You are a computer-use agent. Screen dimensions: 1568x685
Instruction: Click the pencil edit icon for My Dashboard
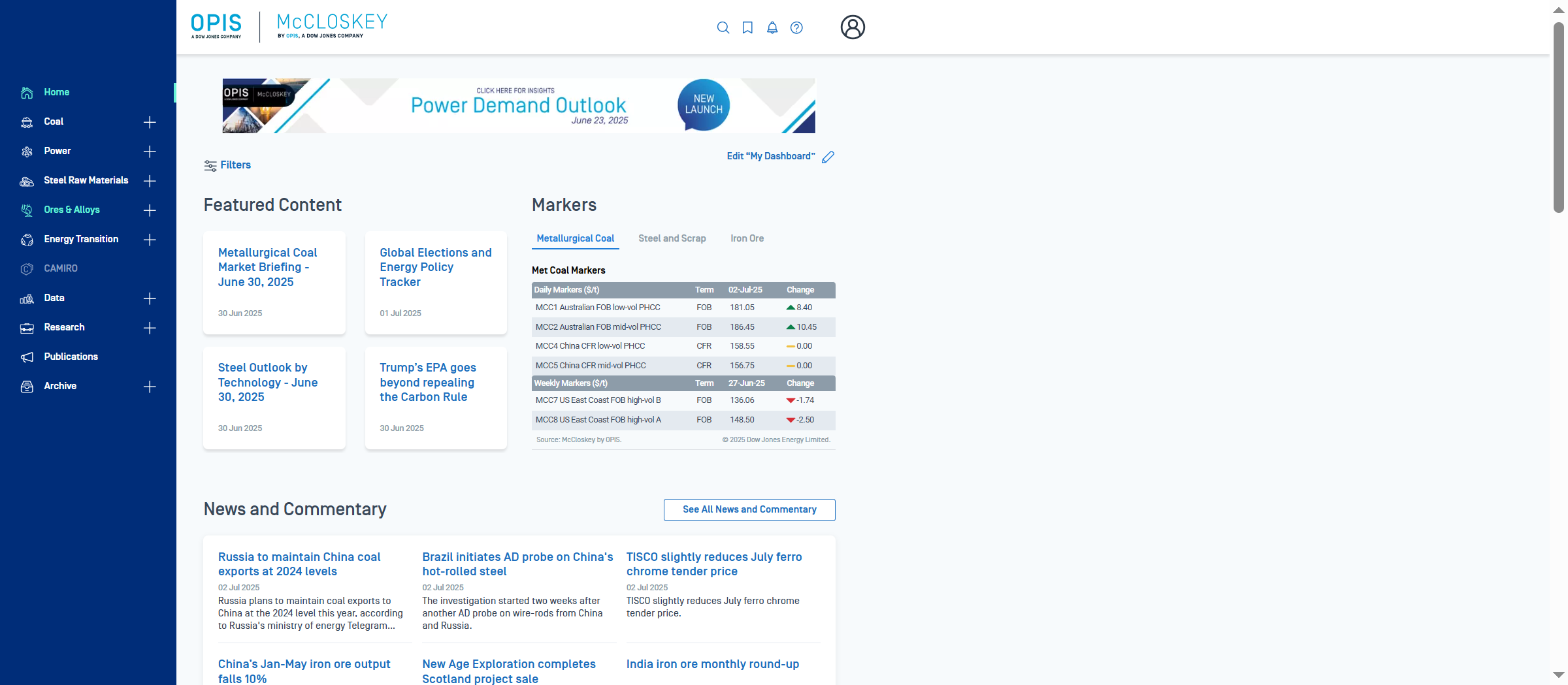[828, 157]
